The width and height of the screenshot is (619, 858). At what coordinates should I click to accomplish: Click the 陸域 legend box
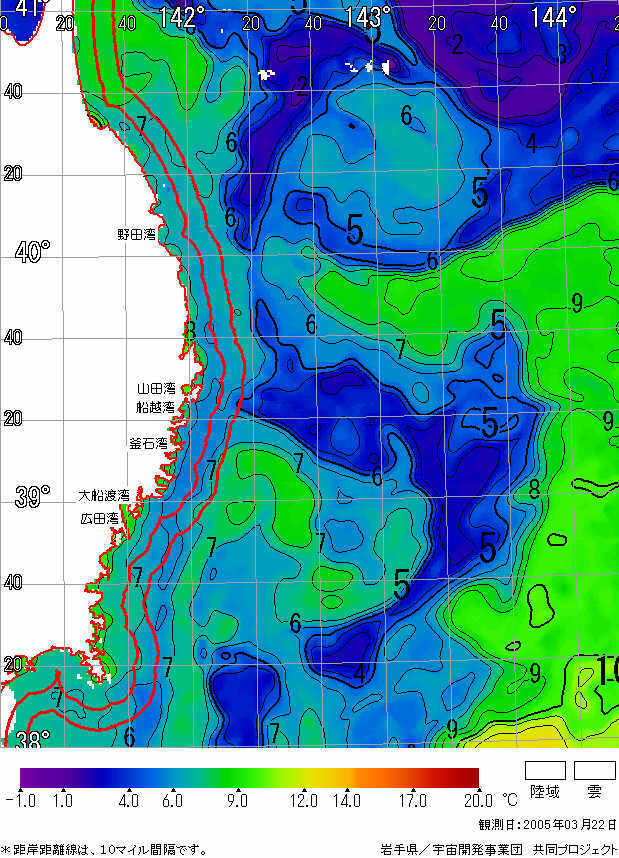[545, 770]
